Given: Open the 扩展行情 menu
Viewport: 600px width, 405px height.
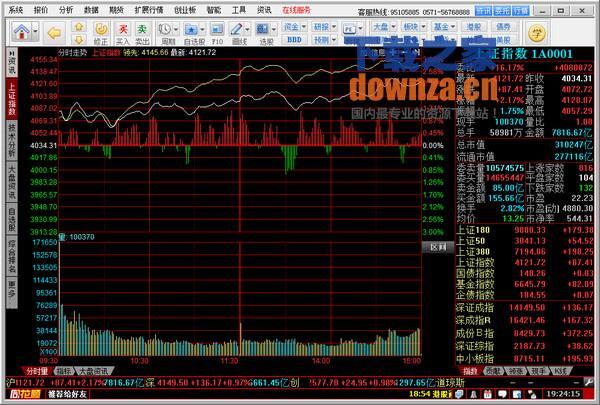Looking at the screenshot, I should coord(149,10).
